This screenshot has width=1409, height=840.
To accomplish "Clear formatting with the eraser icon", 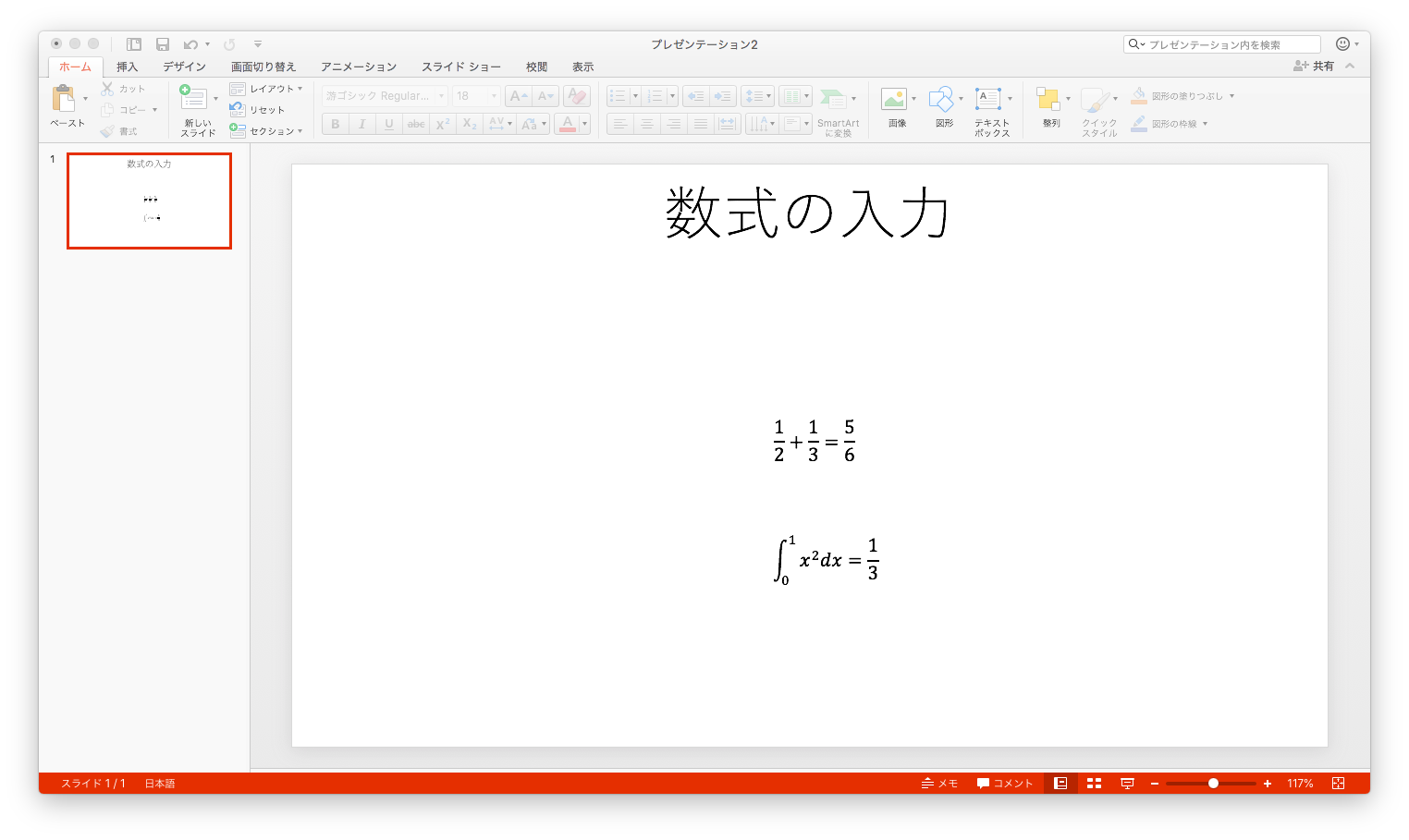I will (x=577, y=96).
